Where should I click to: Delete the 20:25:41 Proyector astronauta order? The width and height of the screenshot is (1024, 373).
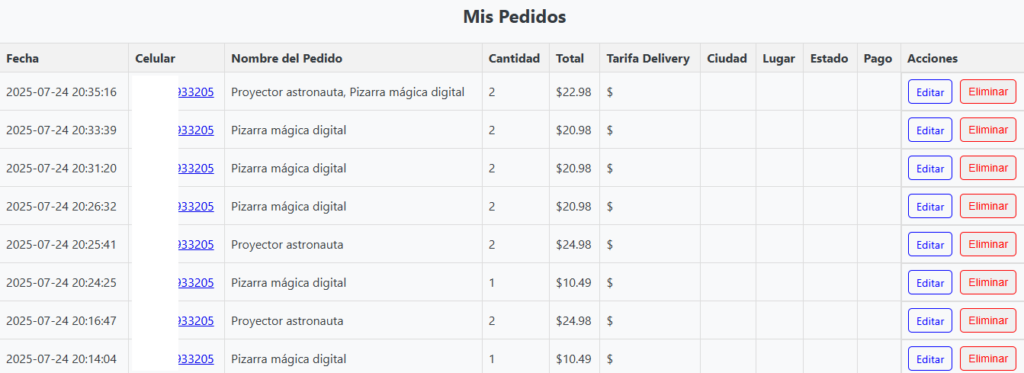pyautogui.click(x=988, y=244)
